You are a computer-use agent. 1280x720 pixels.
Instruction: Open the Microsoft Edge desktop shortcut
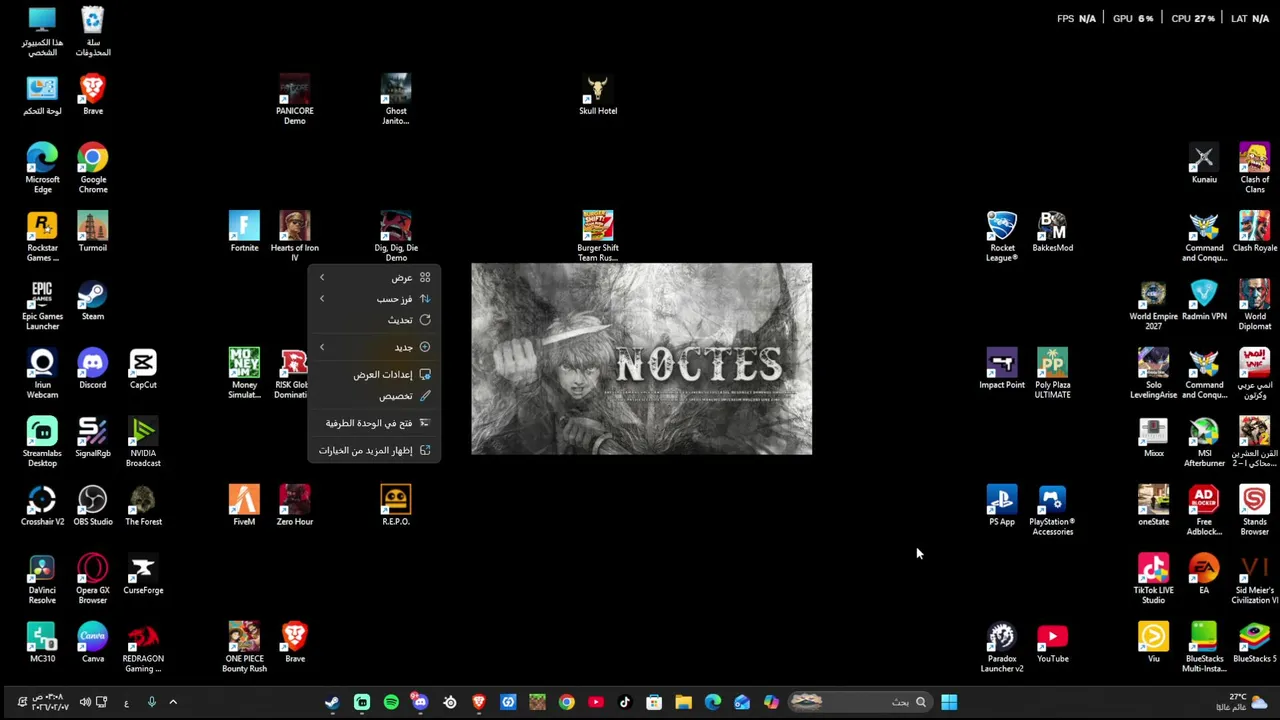pyautogui.click(x=42, y=167)
